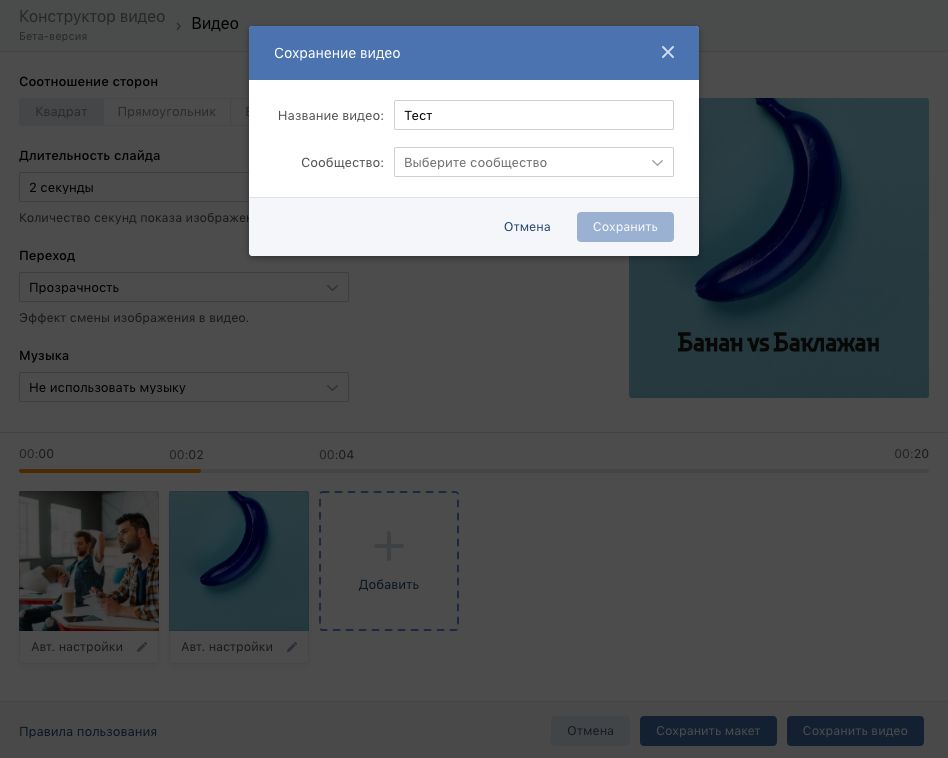
Task: Click Сохранить in the save dialog
Action: (625, 227)
